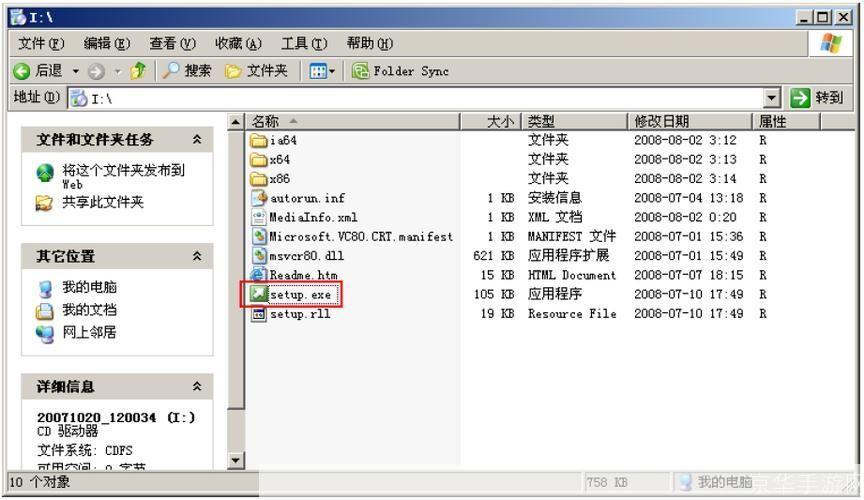Click the Go button beside address bar

pos(817,98)
